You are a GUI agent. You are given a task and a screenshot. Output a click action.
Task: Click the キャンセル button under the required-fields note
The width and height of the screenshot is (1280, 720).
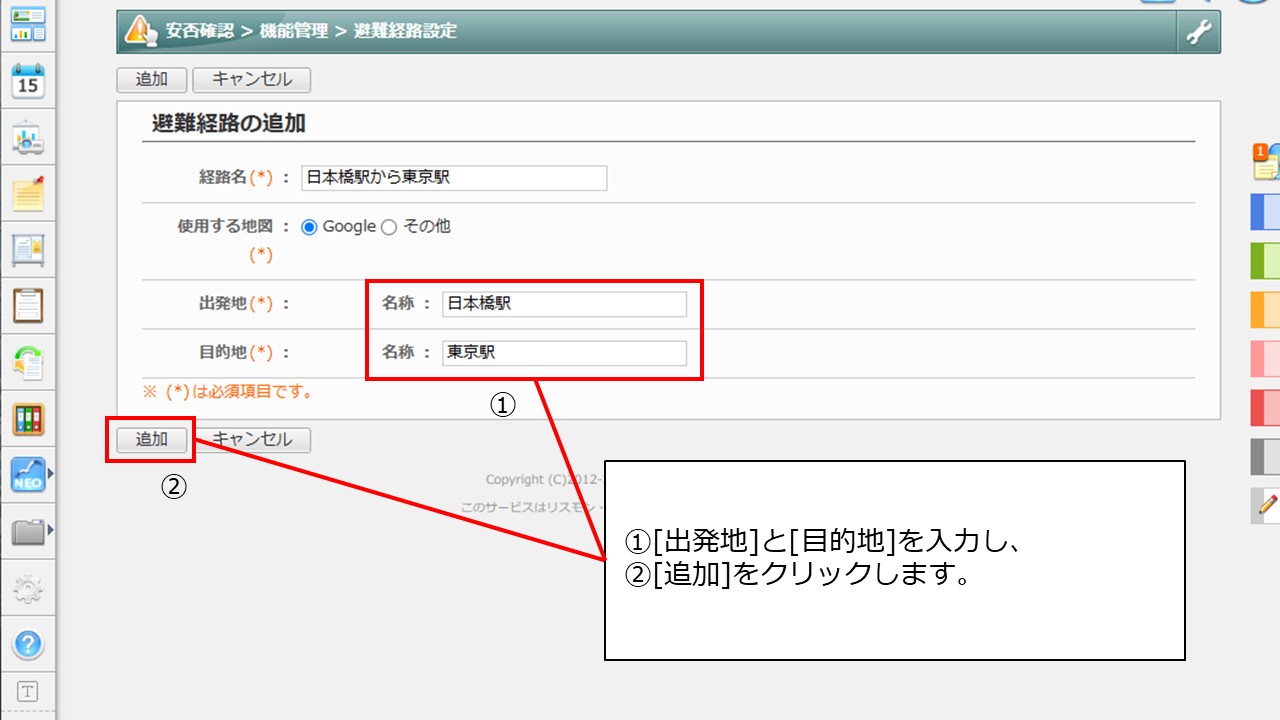(251, 440)
